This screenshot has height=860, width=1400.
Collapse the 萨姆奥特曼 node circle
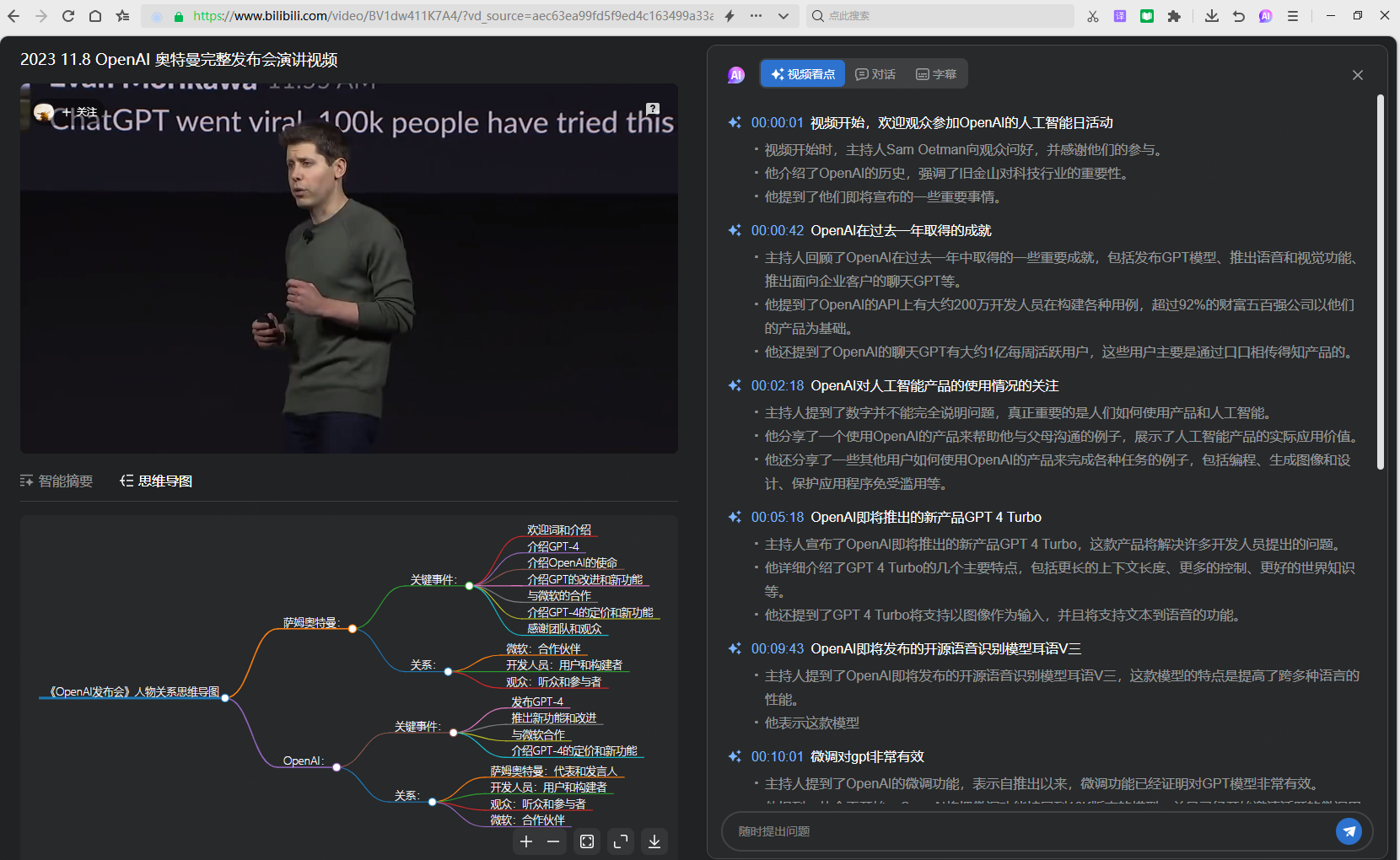353,629
